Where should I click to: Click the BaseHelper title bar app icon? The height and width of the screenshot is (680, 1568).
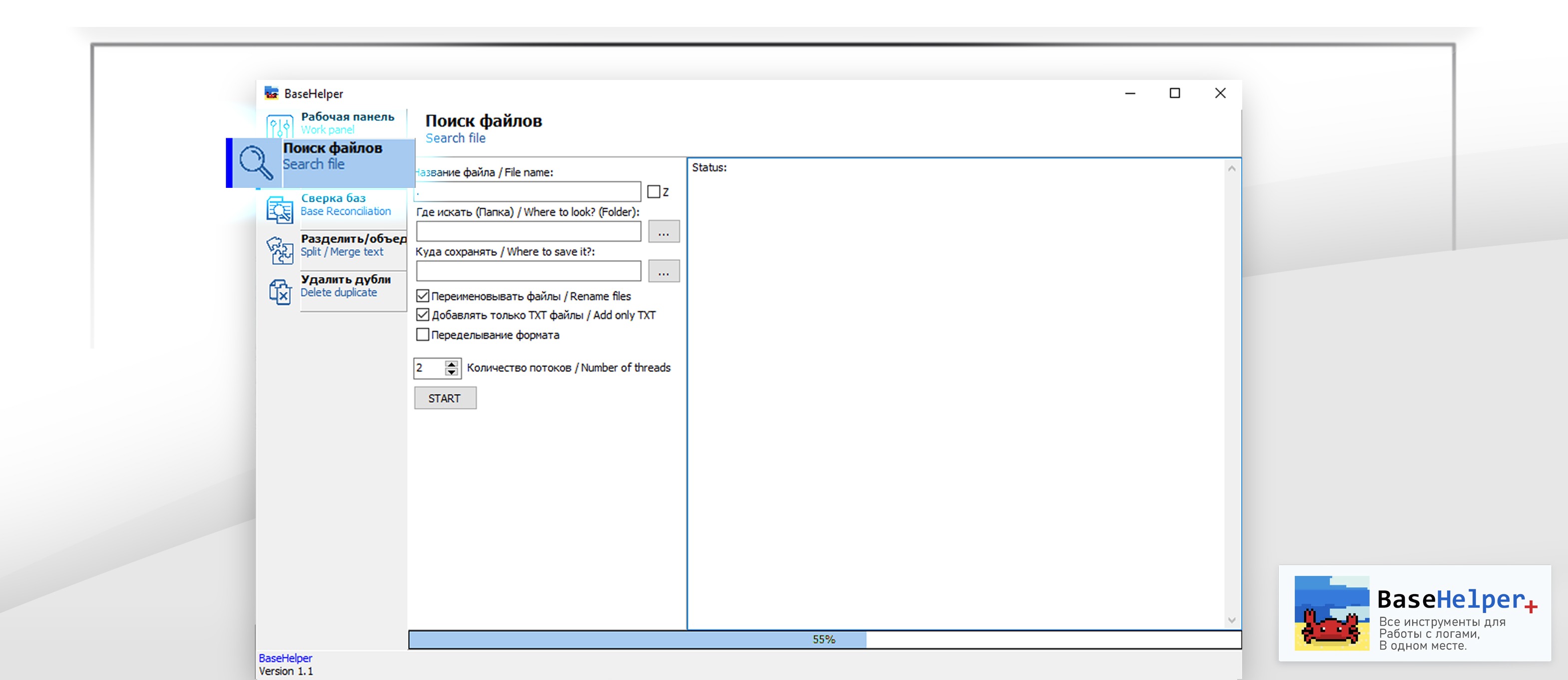271,93
